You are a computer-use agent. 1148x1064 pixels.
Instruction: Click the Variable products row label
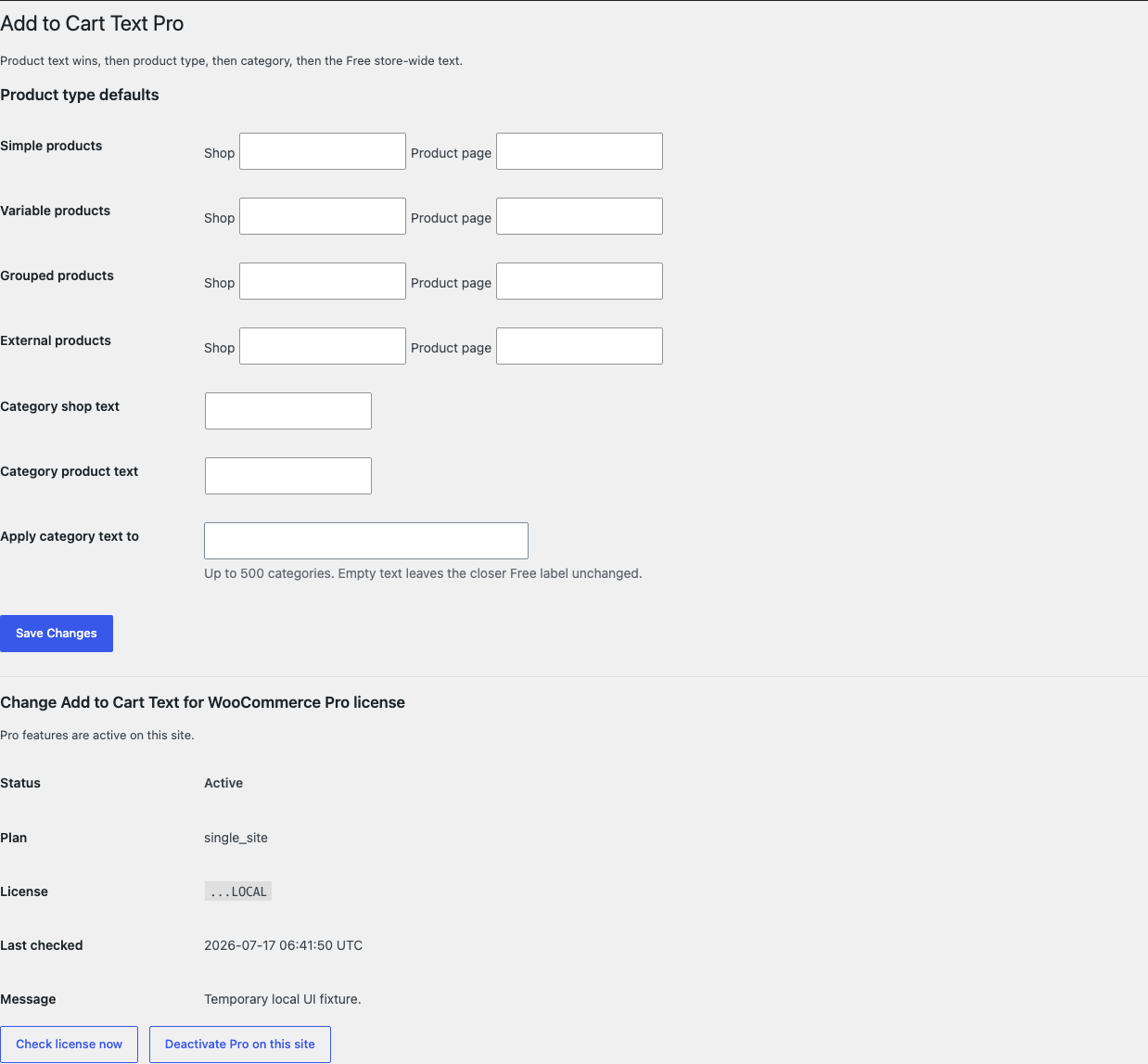tap(55, 211)
